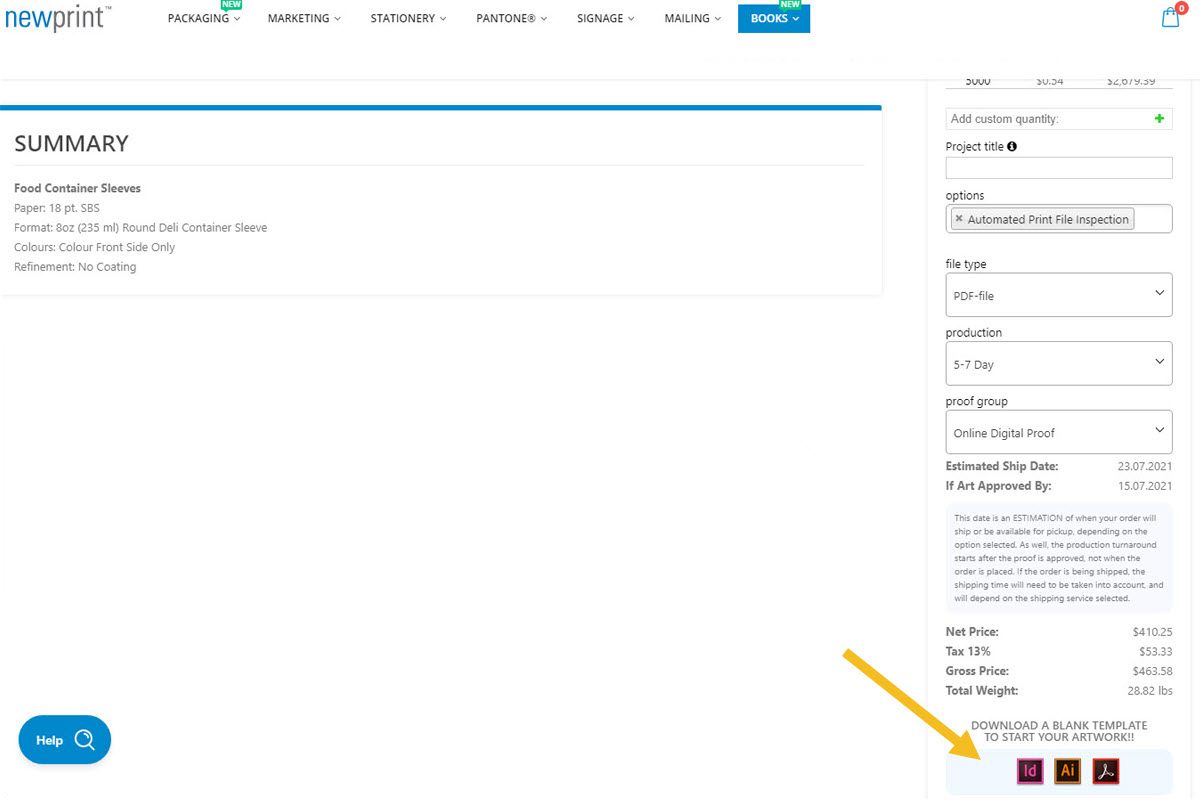Go to the newprint home logo
1200x801 pixels.
(x=57, y=18)
